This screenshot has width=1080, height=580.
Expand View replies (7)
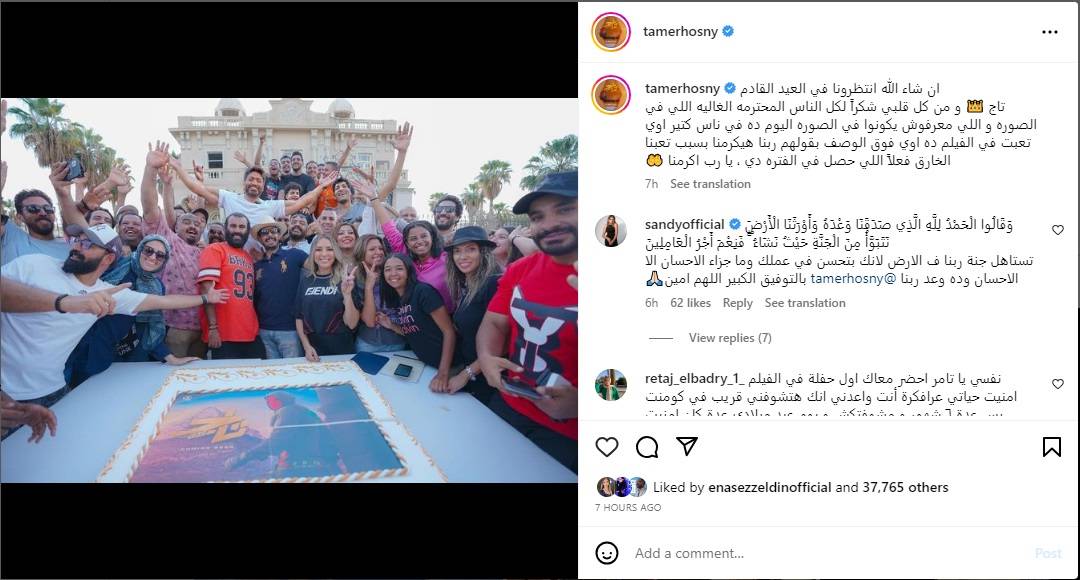730,338
